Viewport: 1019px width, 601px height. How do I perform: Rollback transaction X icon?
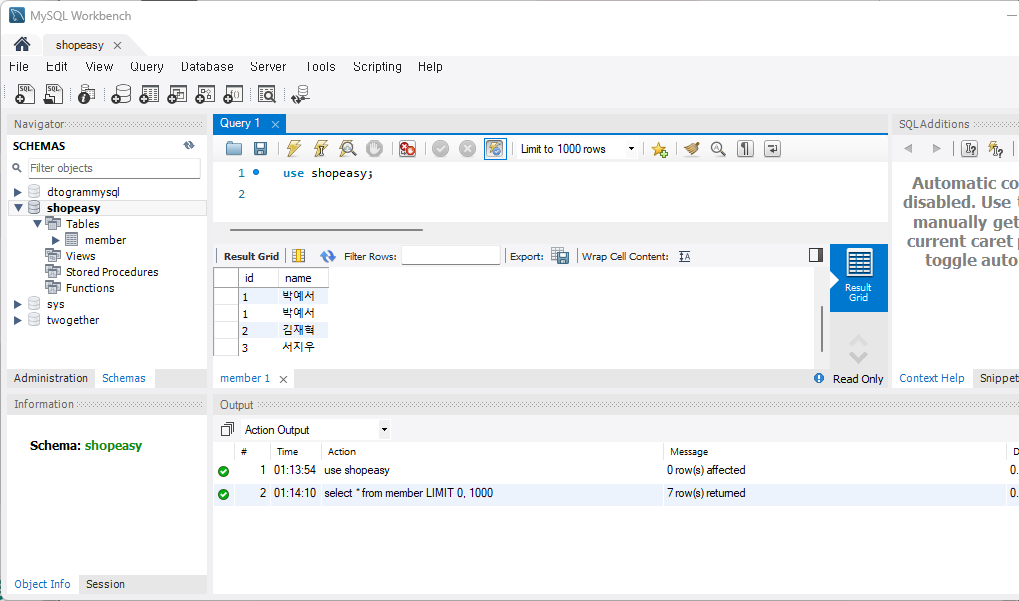467,149
